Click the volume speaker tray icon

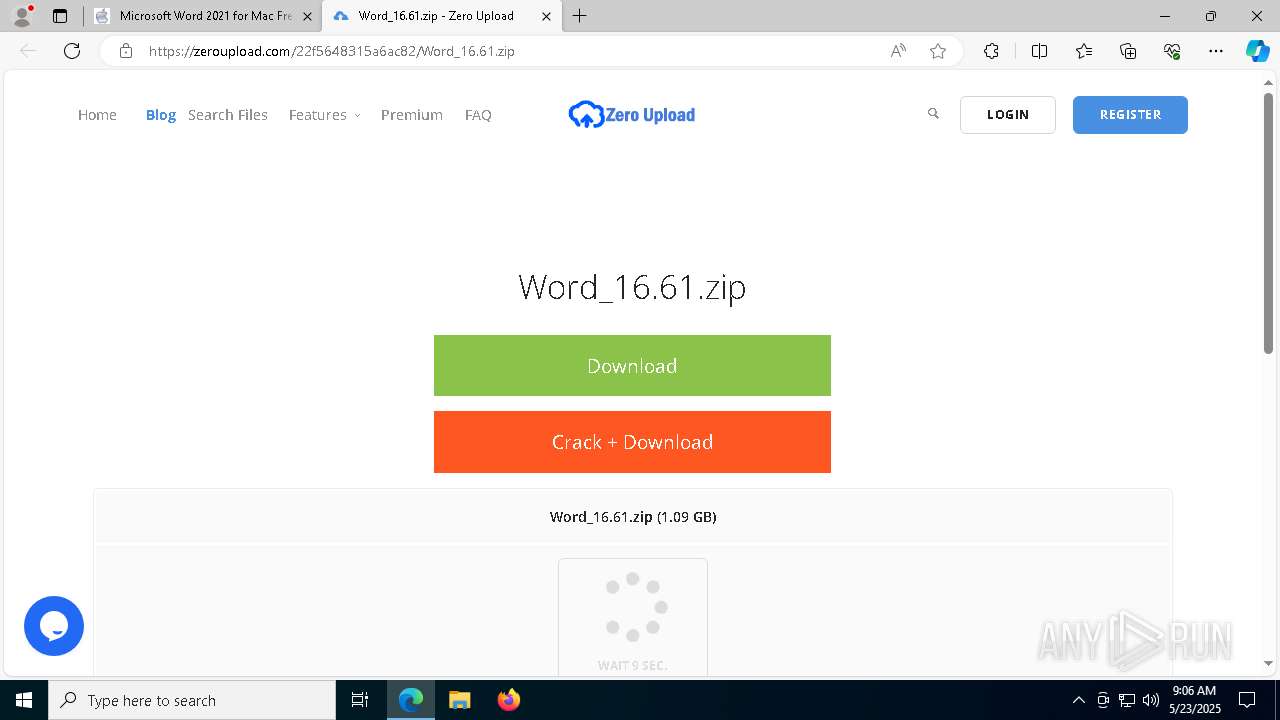1150,700
